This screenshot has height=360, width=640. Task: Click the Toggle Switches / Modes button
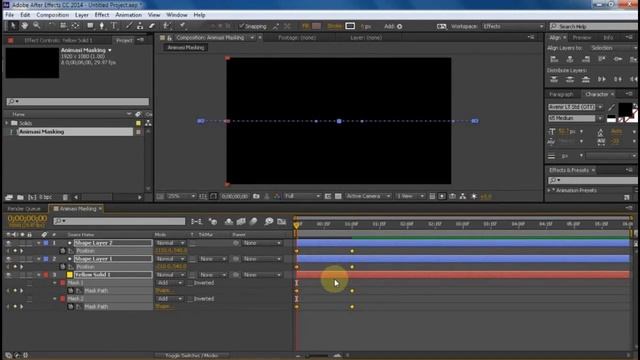(191, 356)
